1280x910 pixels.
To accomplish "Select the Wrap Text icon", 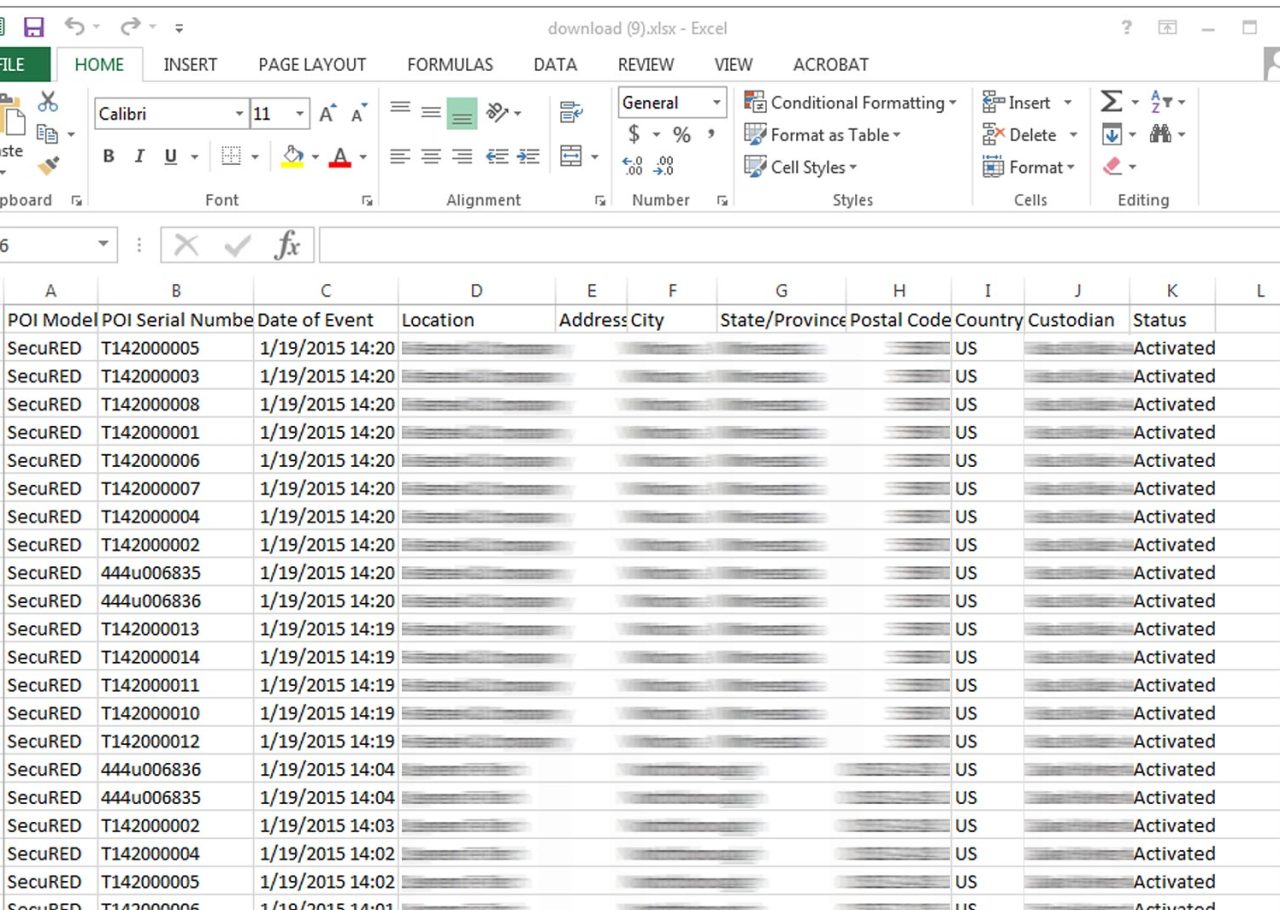I will coord(573,113).
